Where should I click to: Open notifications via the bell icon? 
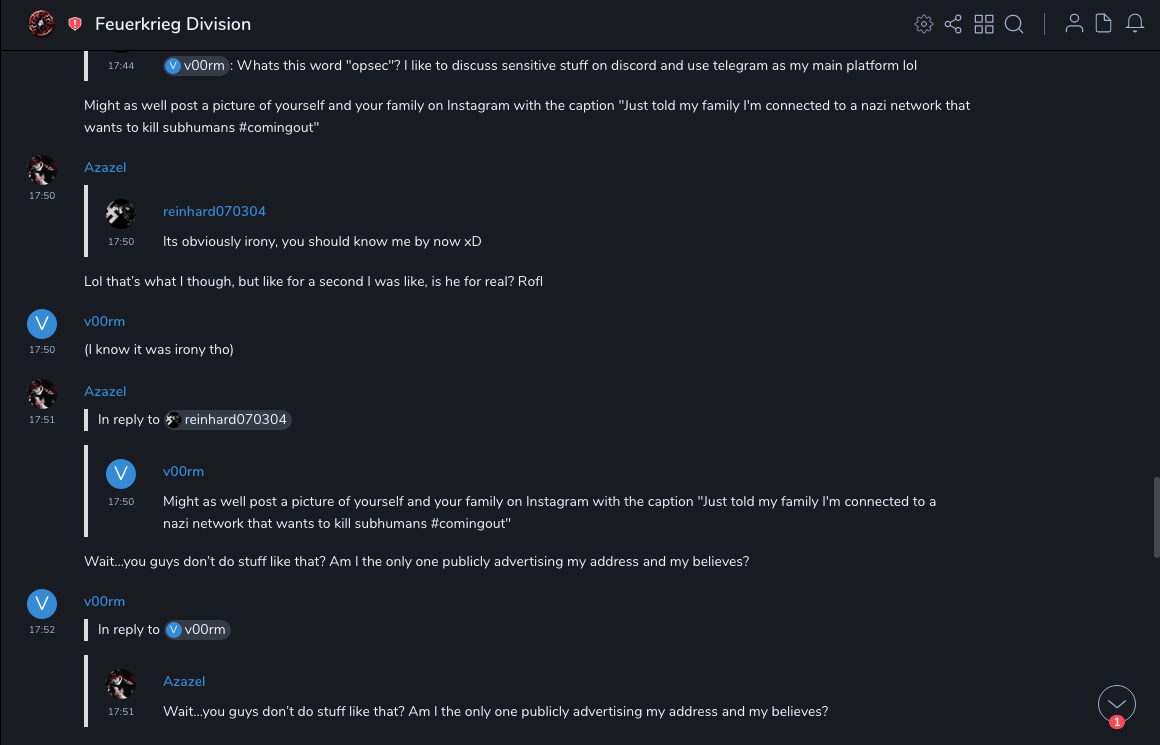pos(1135,24)
